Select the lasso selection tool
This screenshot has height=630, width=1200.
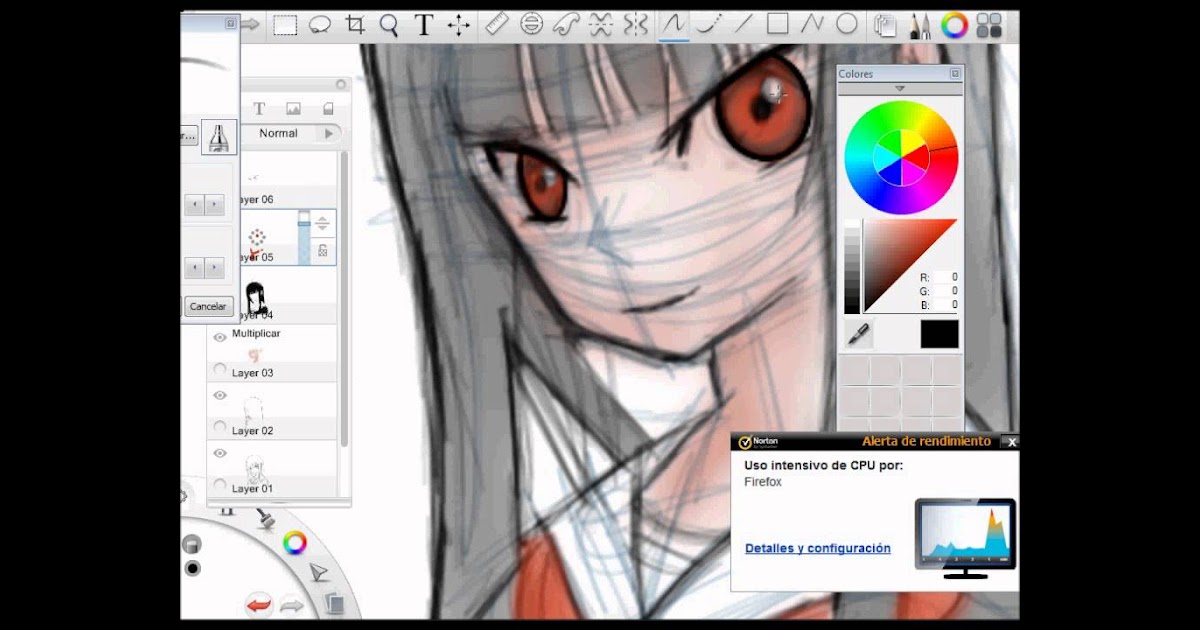(320, 25)
